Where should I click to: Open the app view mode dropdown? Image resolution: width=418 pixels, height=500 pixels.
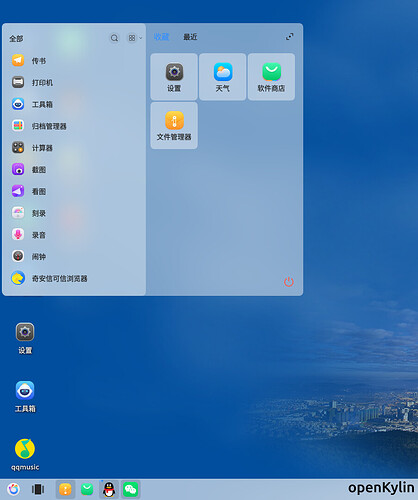tap(135, 38)
